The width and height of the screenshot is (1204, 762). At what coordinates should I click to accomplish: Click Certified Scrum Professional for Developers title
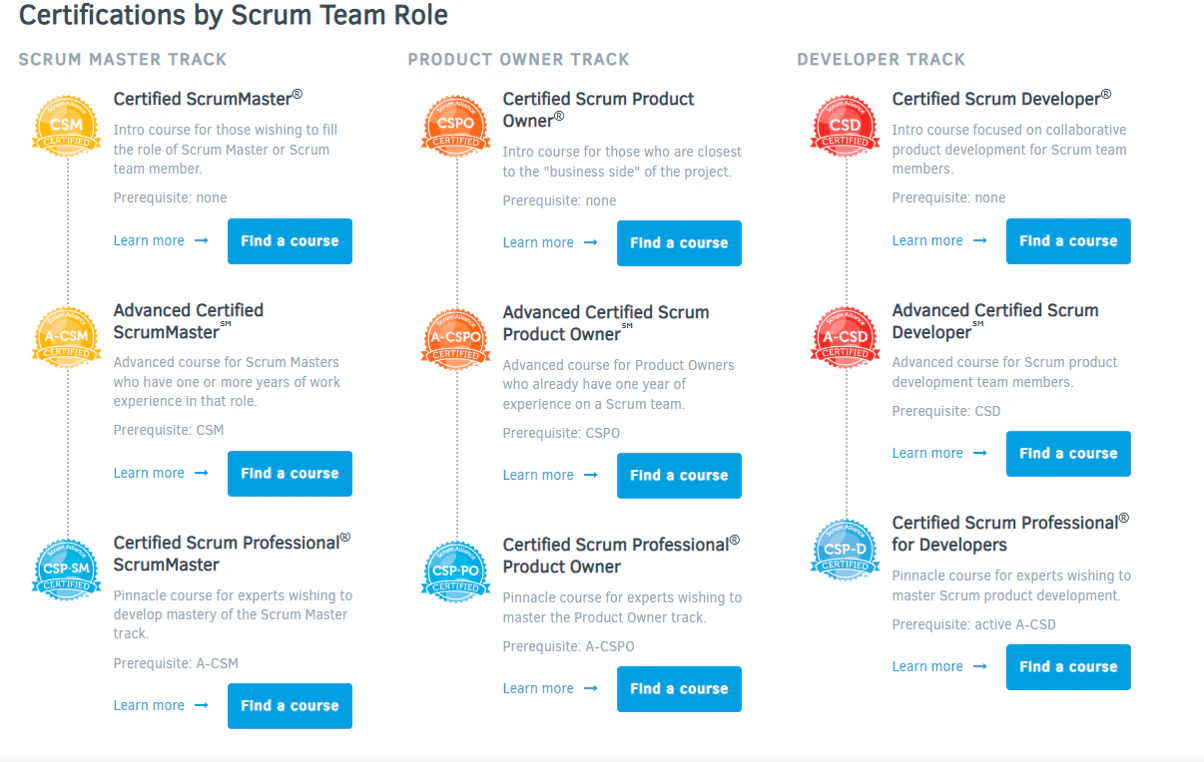coord(1010,534)
